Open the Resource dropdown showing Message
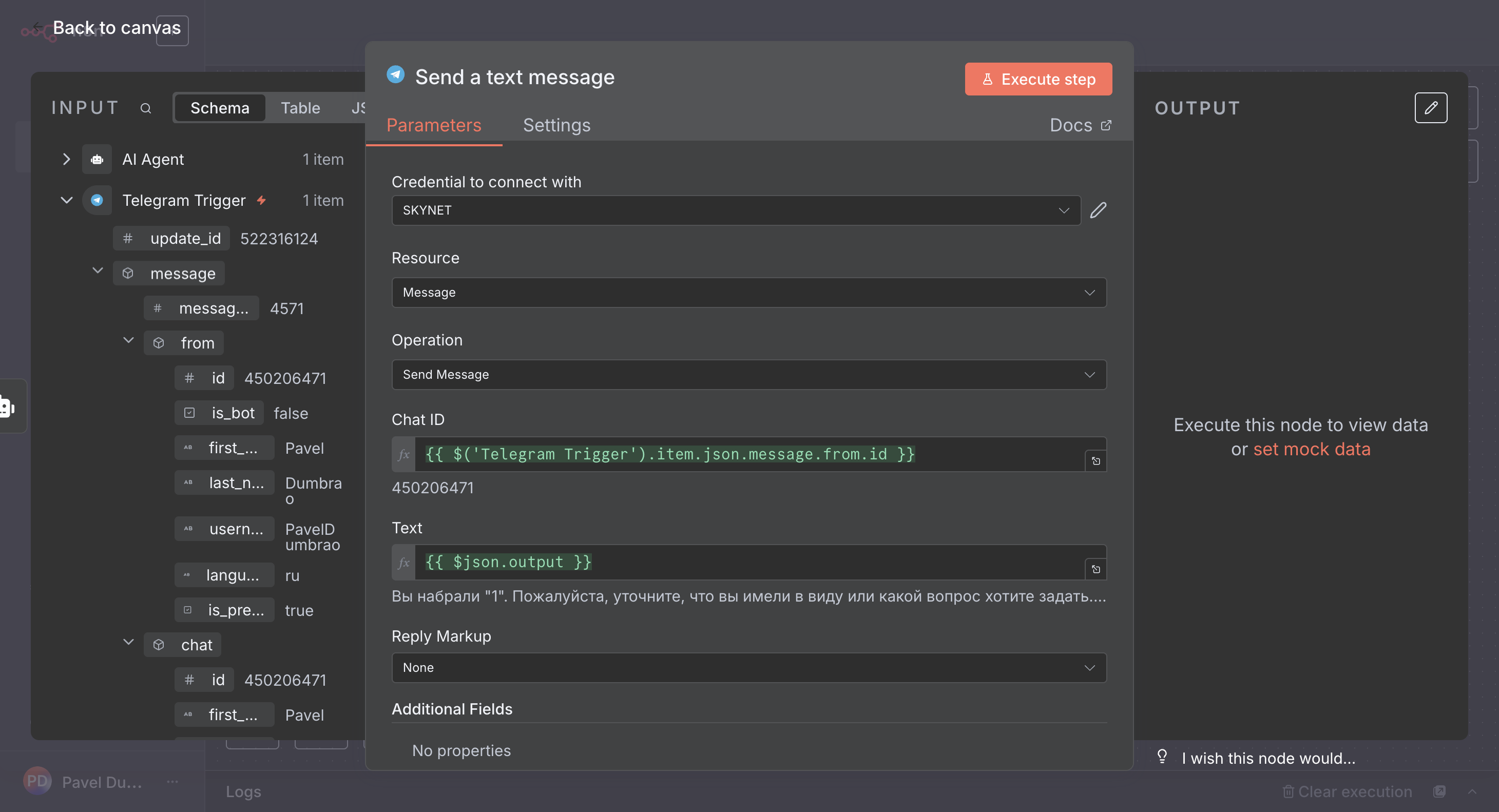 point(748,293)
